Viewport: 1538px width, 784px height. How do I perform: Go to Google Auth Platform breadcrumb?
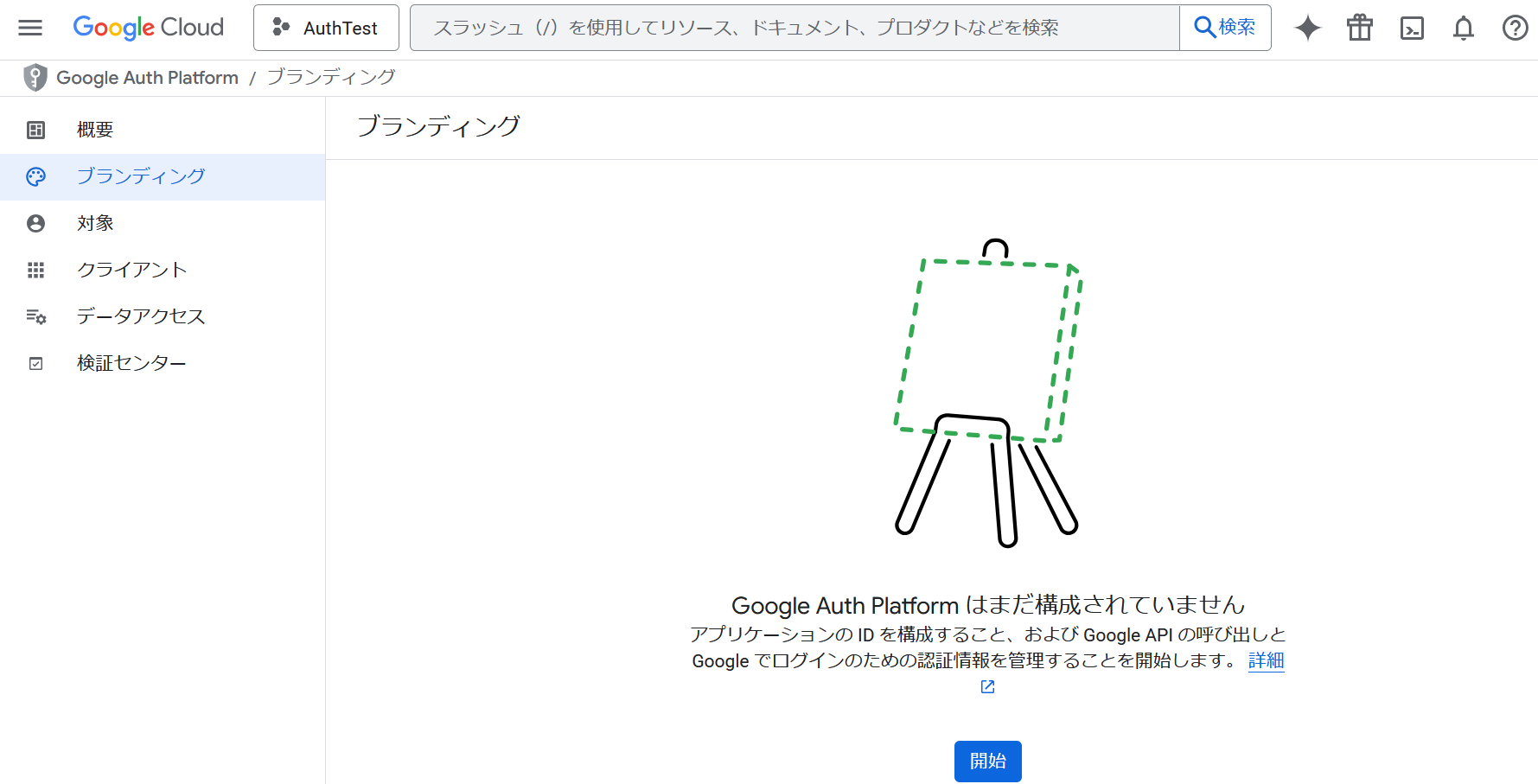point(147,78)
